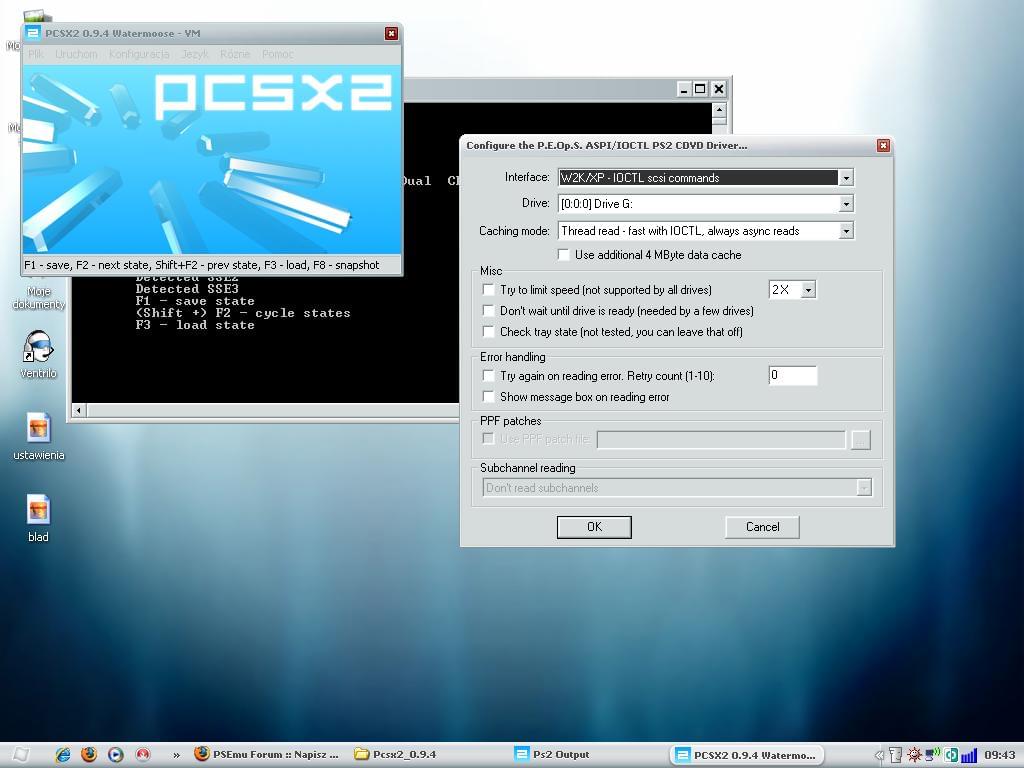
Task: Click the network computers tray icon
Action: click(x=933, y=755)
